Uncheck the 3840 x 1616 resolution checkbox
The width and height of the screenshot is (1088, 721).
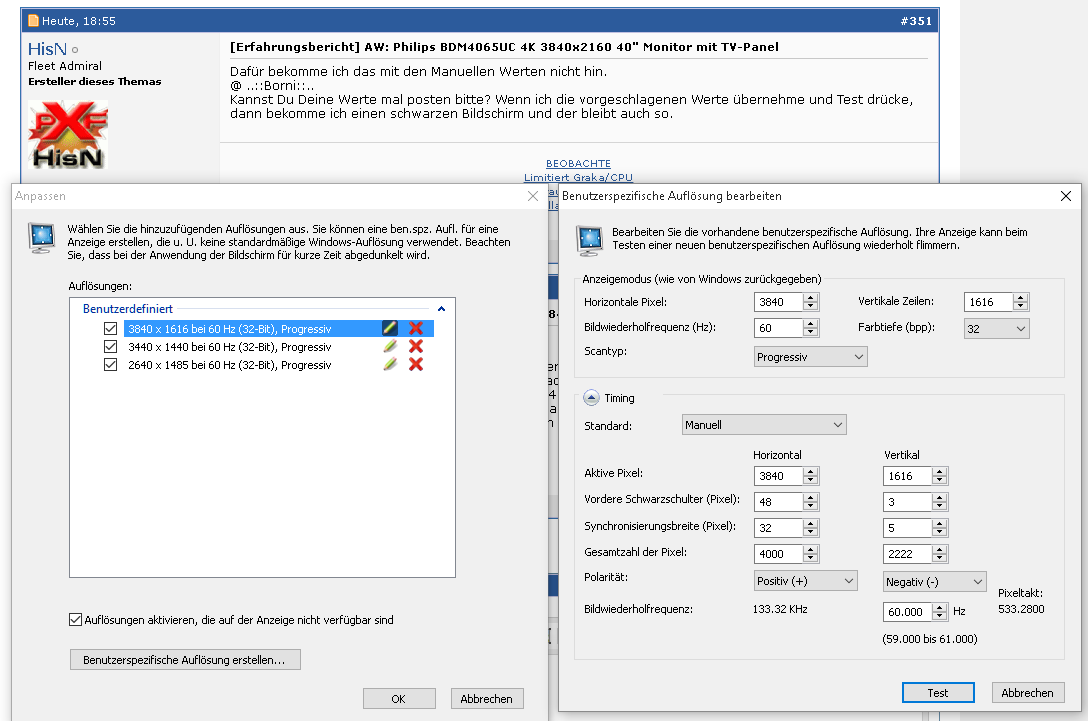coord(110,328)
